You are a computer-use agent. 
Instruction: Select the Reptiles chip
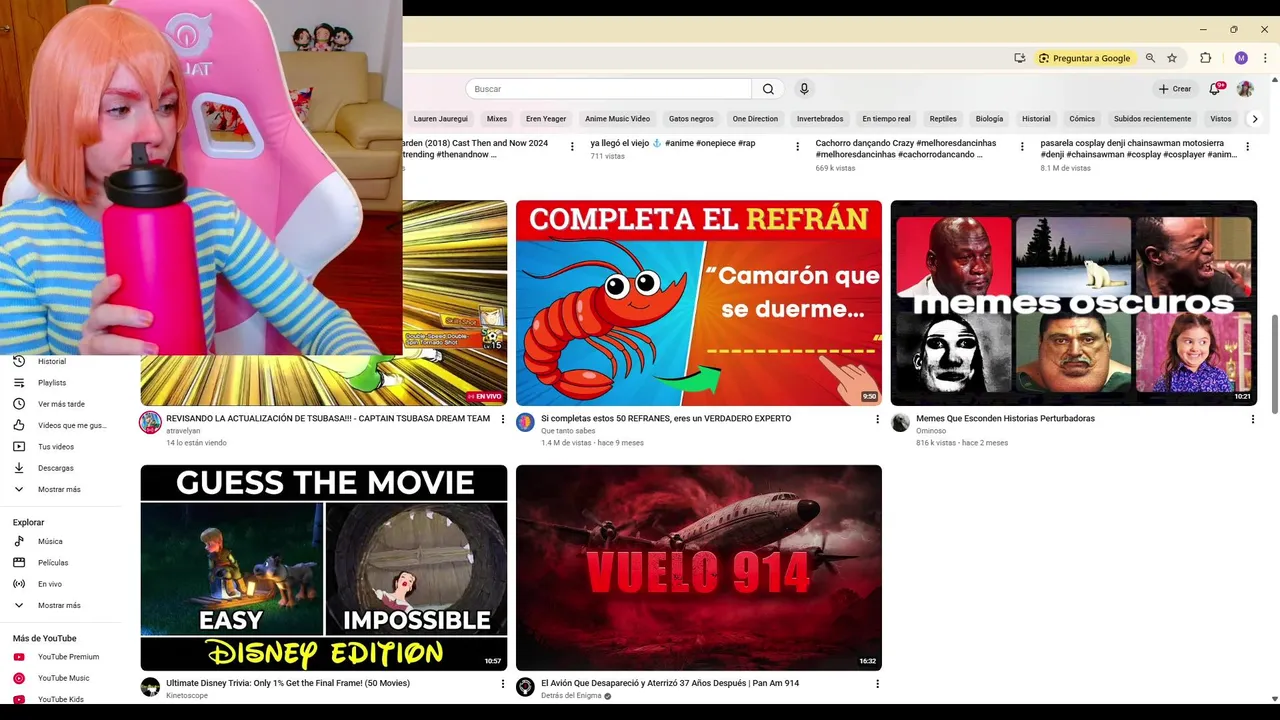coord(943,119)
